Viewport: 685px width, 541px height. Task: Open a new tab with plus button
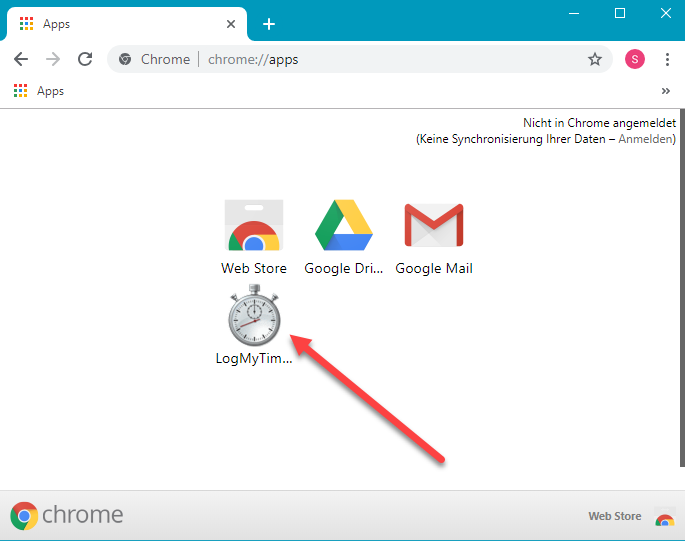(x=269, y=24)
